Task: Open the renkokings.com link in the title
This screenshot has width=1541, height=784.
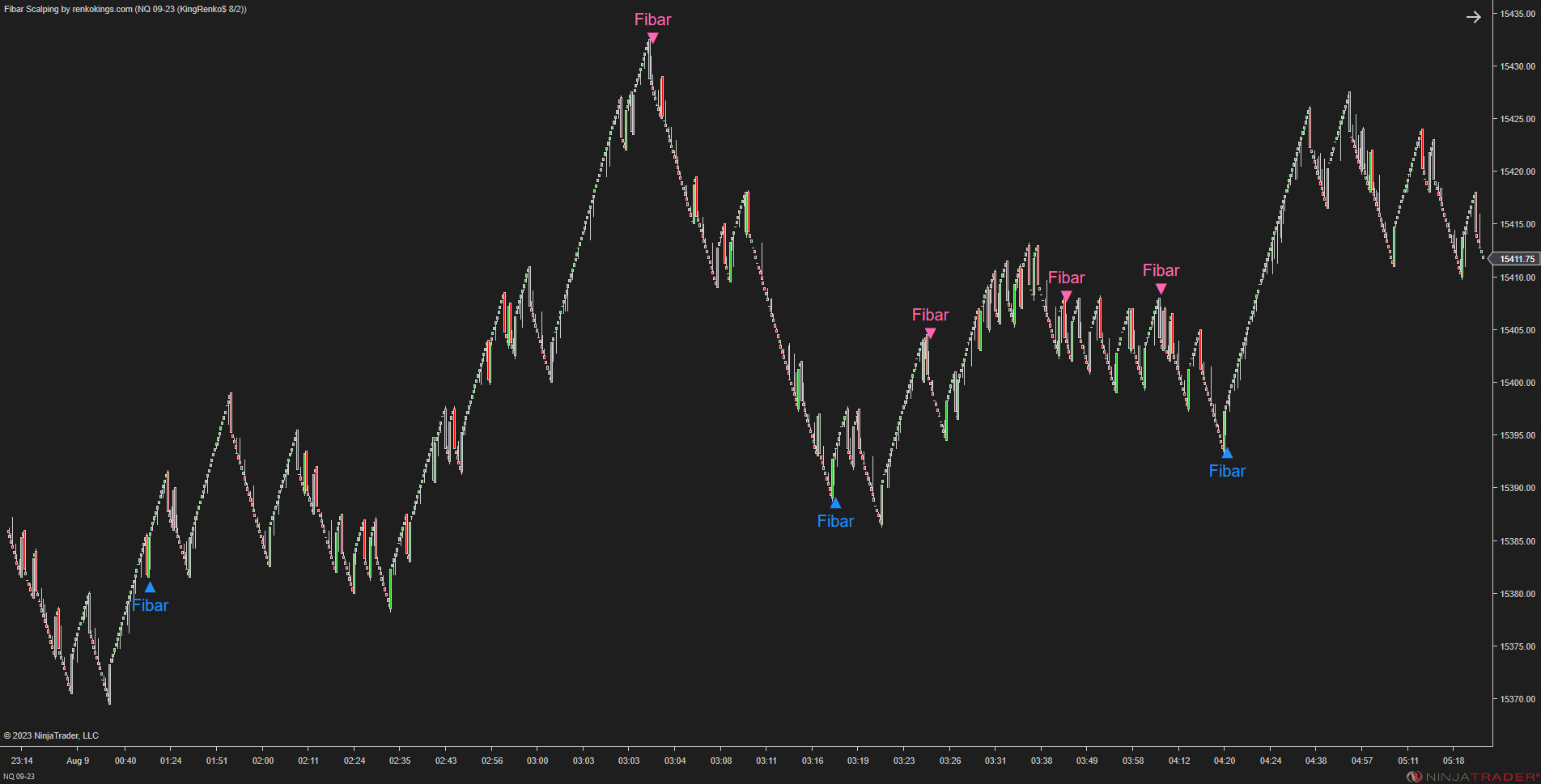Action: click(100, 8)
